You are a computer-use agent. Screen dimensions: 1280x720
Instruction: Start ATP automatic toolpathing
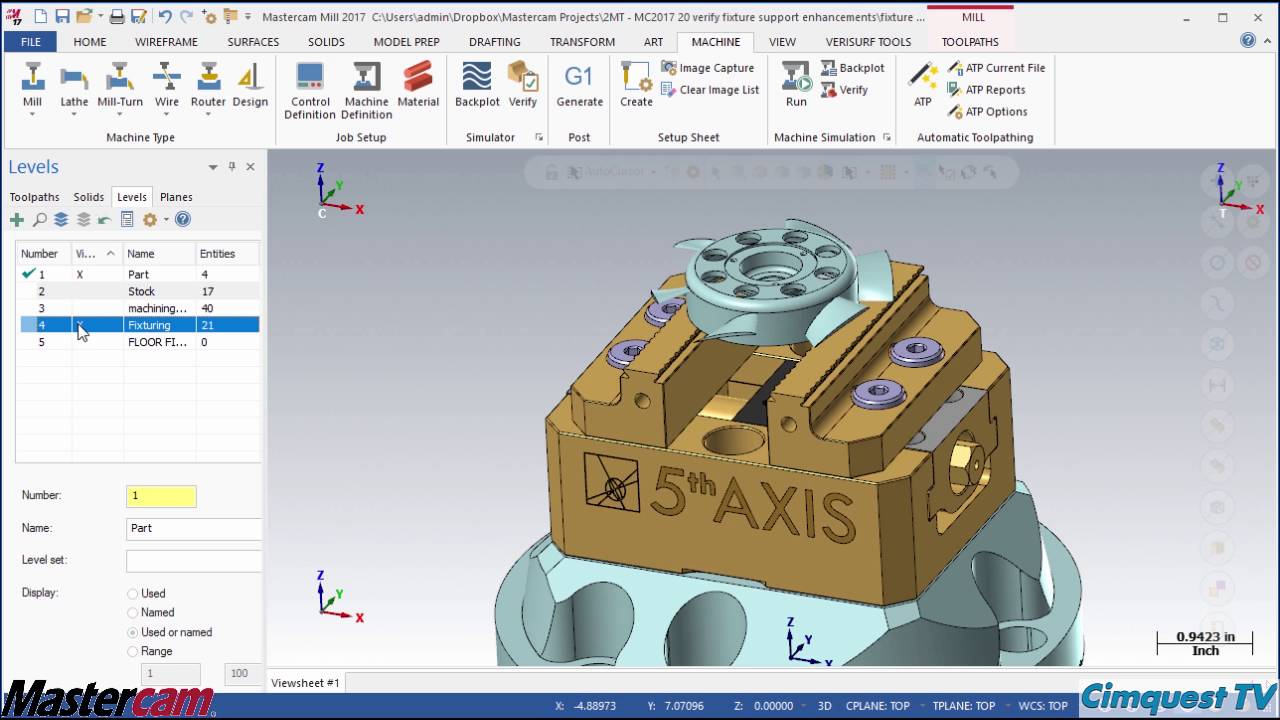923,84
